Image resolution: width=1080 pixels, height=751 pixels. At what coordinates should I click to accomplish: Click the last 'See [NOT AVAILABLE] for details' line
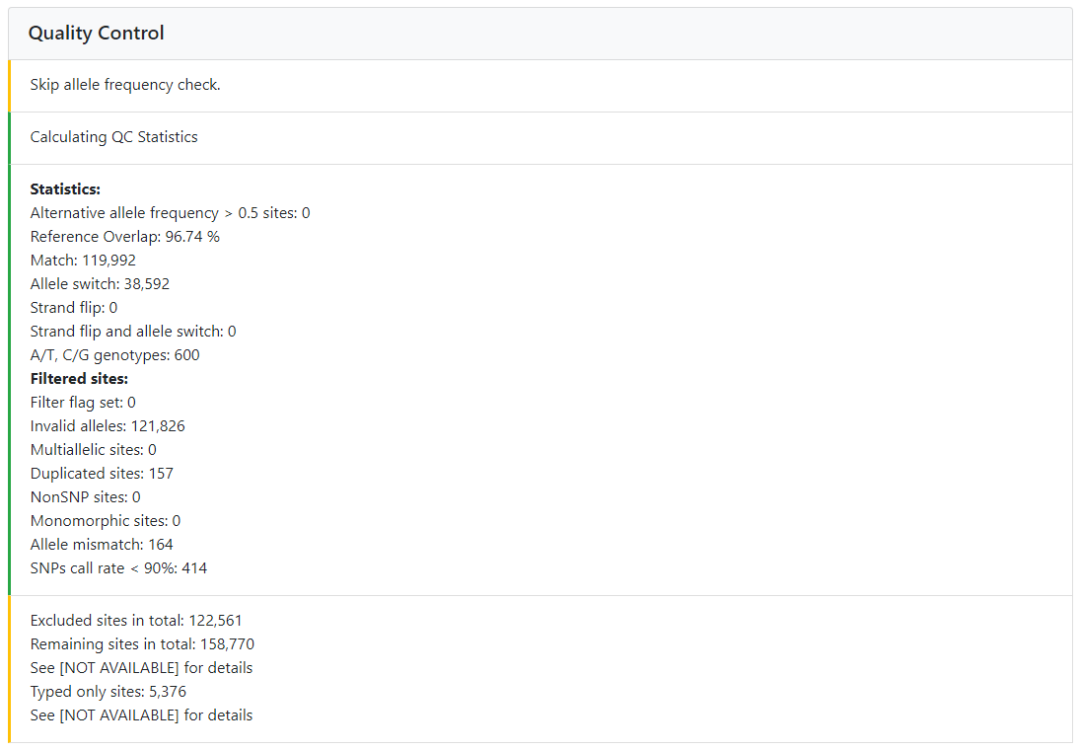[x=141, y=715]
